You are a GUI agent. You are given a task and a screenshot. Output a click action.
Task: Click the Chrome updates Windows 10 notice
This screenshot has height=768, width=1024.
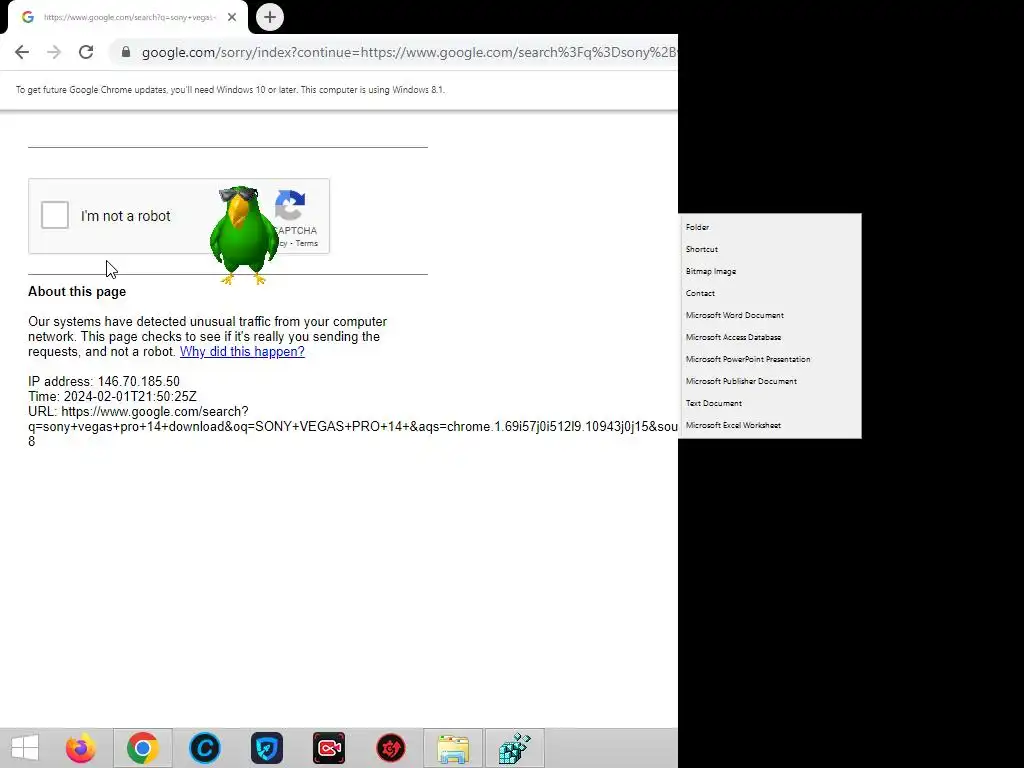[x=231, y=90]
